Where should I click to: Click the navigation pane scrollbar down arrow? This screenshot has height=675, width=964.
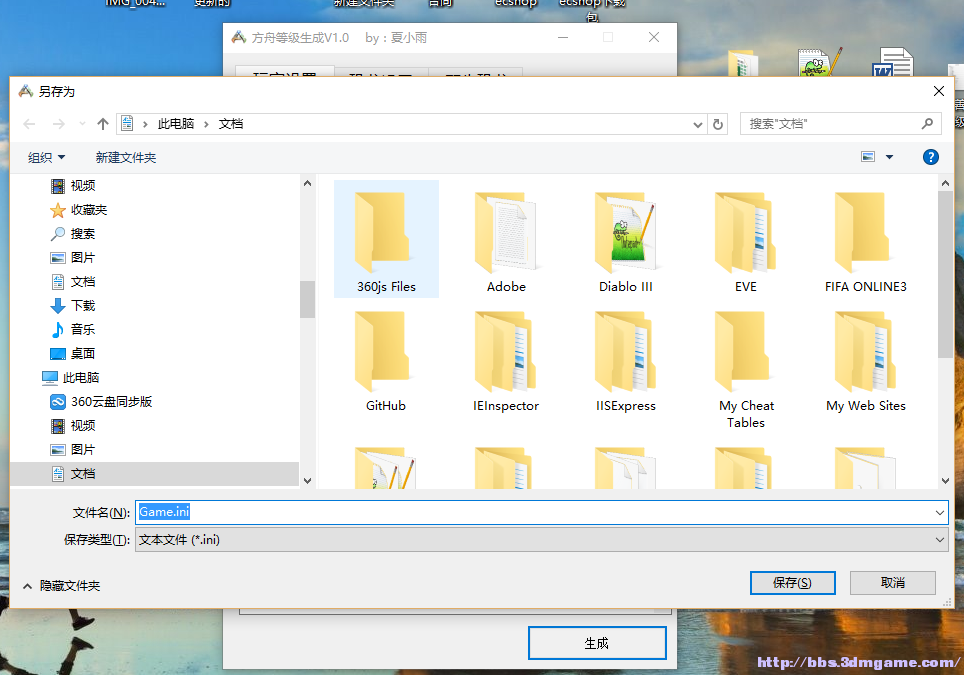point(307,481)
